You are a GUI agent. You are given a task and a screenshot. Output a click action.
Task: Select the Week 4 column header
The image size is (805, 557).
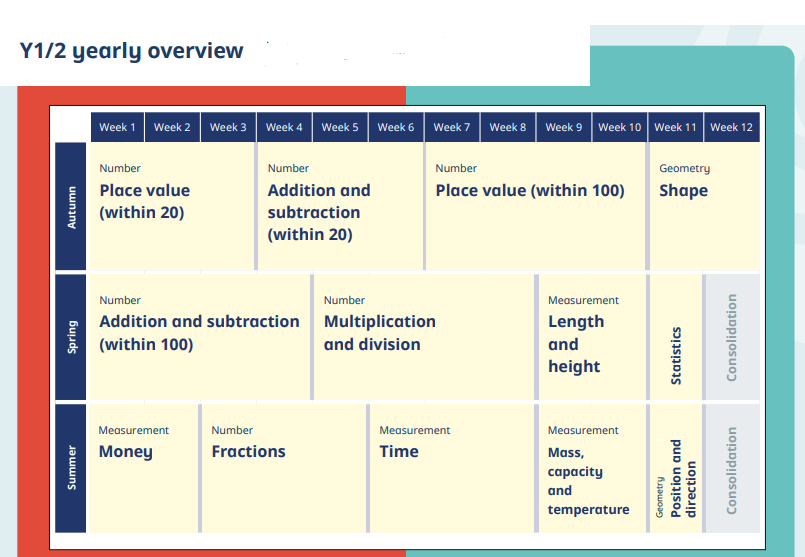point(284,127)
